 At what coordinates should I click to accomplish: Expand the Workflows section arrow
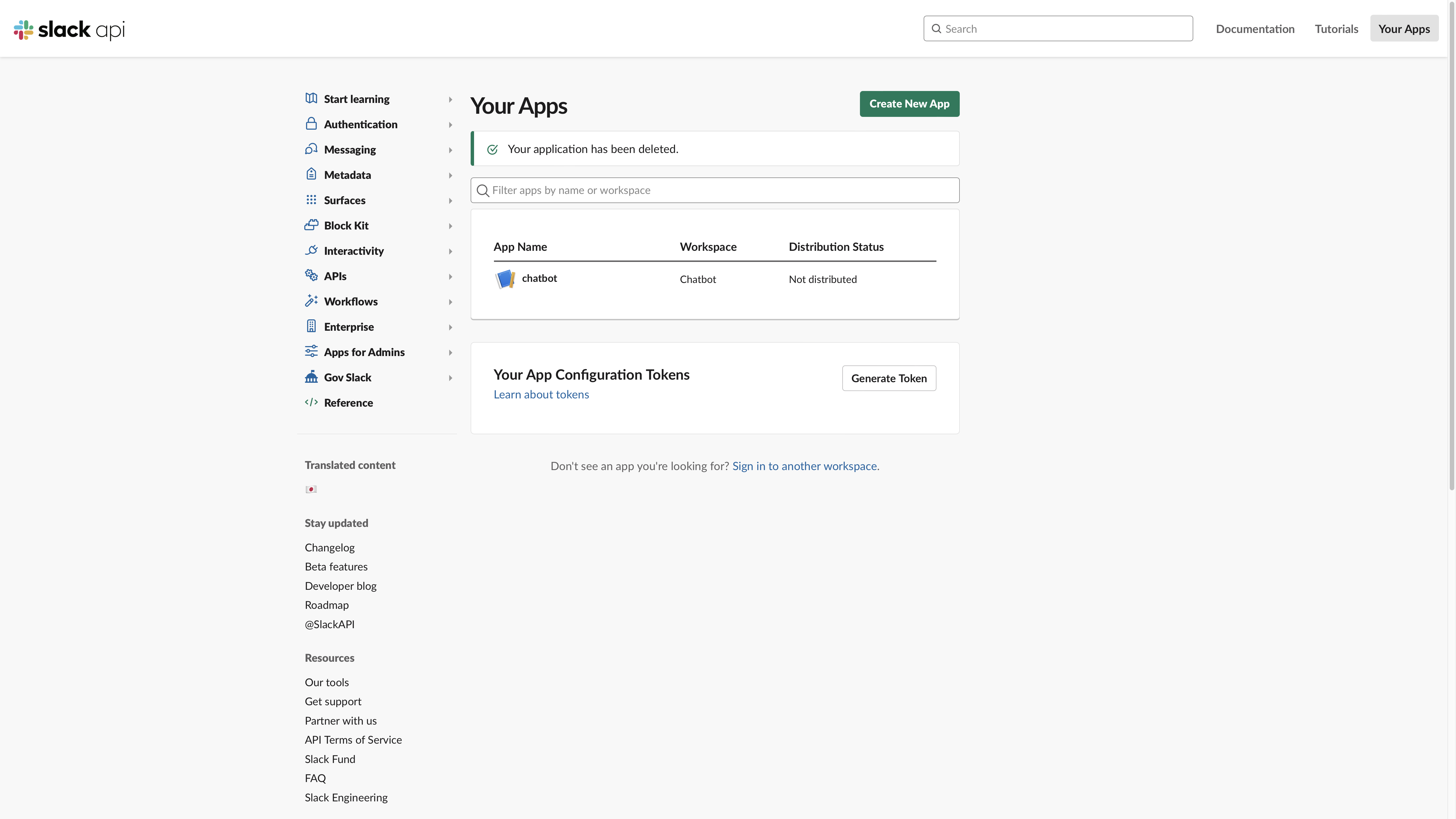tap(450, 302)
